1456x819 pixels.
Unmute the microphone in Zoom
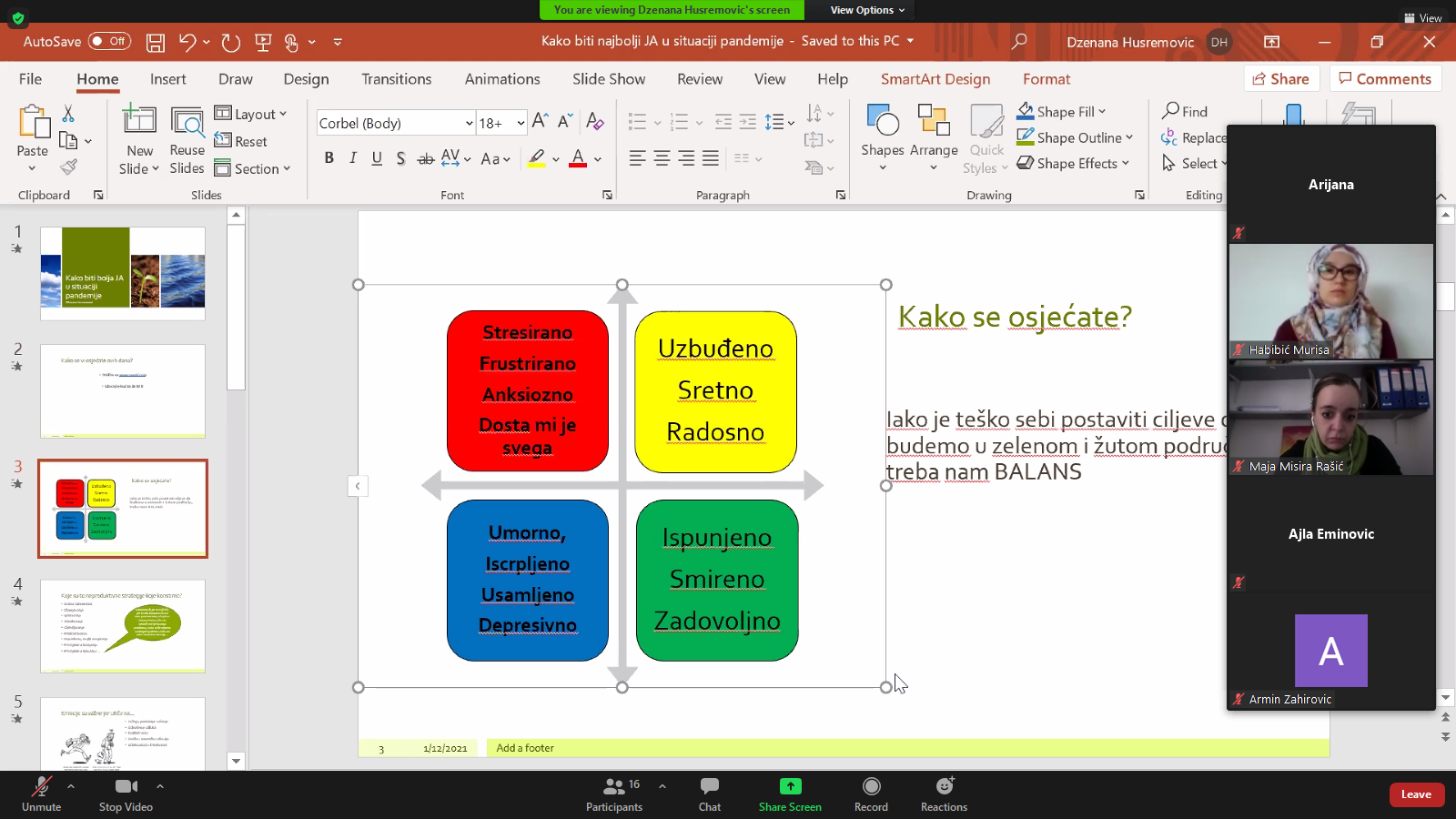[42, 794]
